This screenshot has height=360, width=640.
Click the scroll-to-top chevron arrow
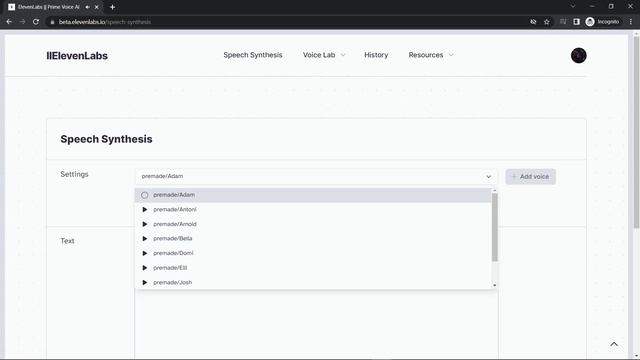click(x=614, y=344)
